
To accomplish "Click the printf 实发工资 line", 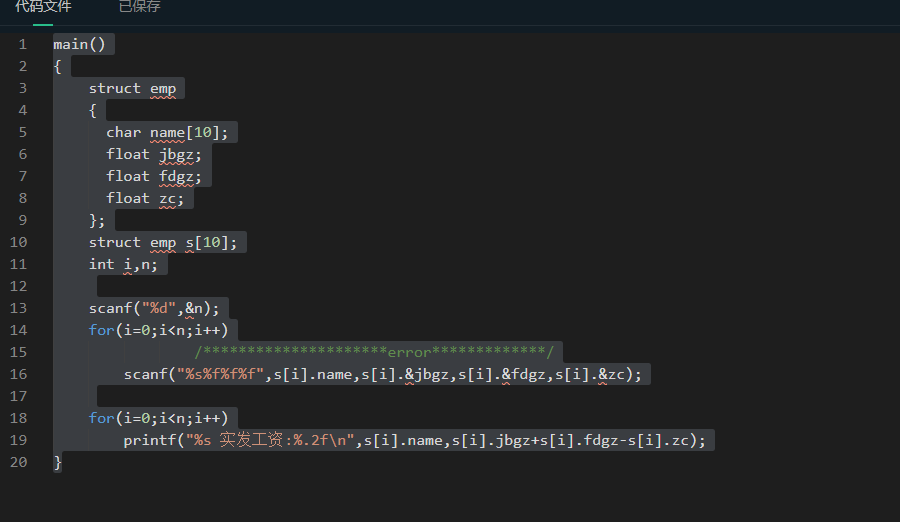I will [x=414, y=440].
